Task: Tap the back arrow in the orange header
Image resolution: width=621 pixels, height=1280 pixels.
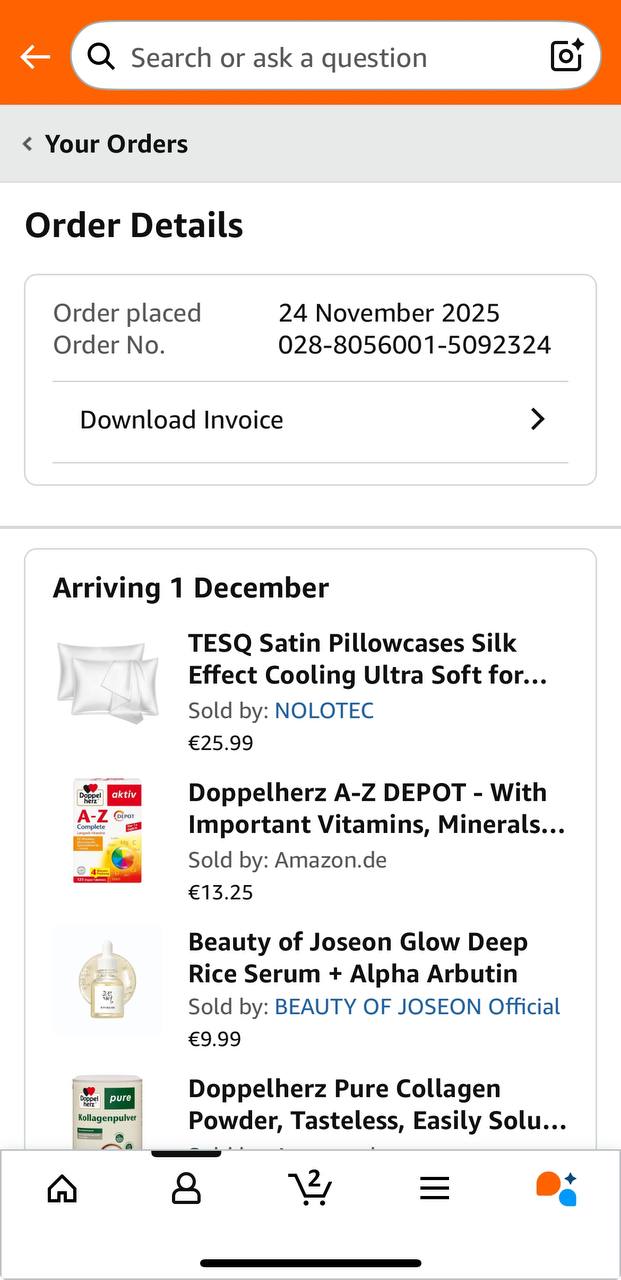Action: pyautogui.click(x=35, y=57)
